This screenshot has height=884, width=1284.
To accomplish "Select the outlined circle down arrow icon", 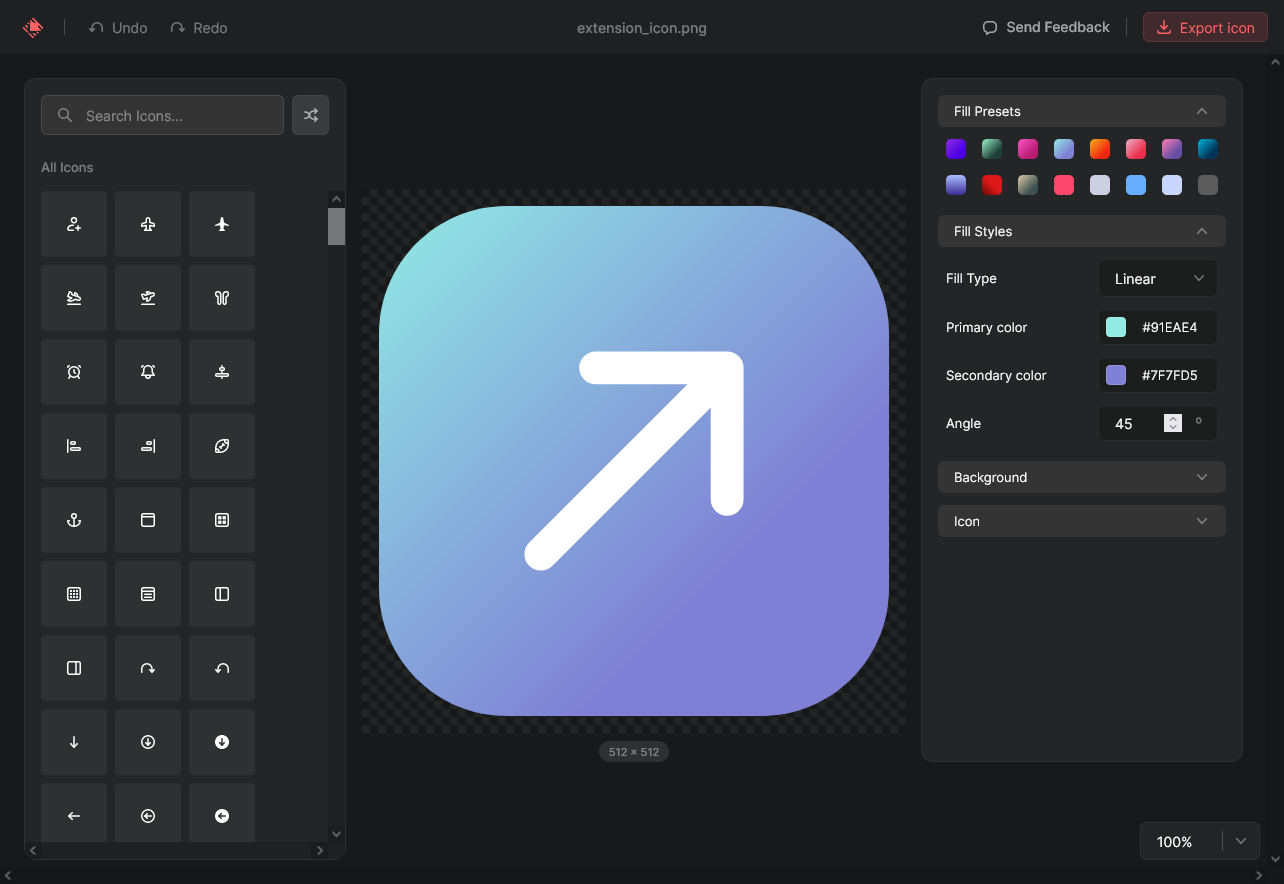I will pos(148,742).
